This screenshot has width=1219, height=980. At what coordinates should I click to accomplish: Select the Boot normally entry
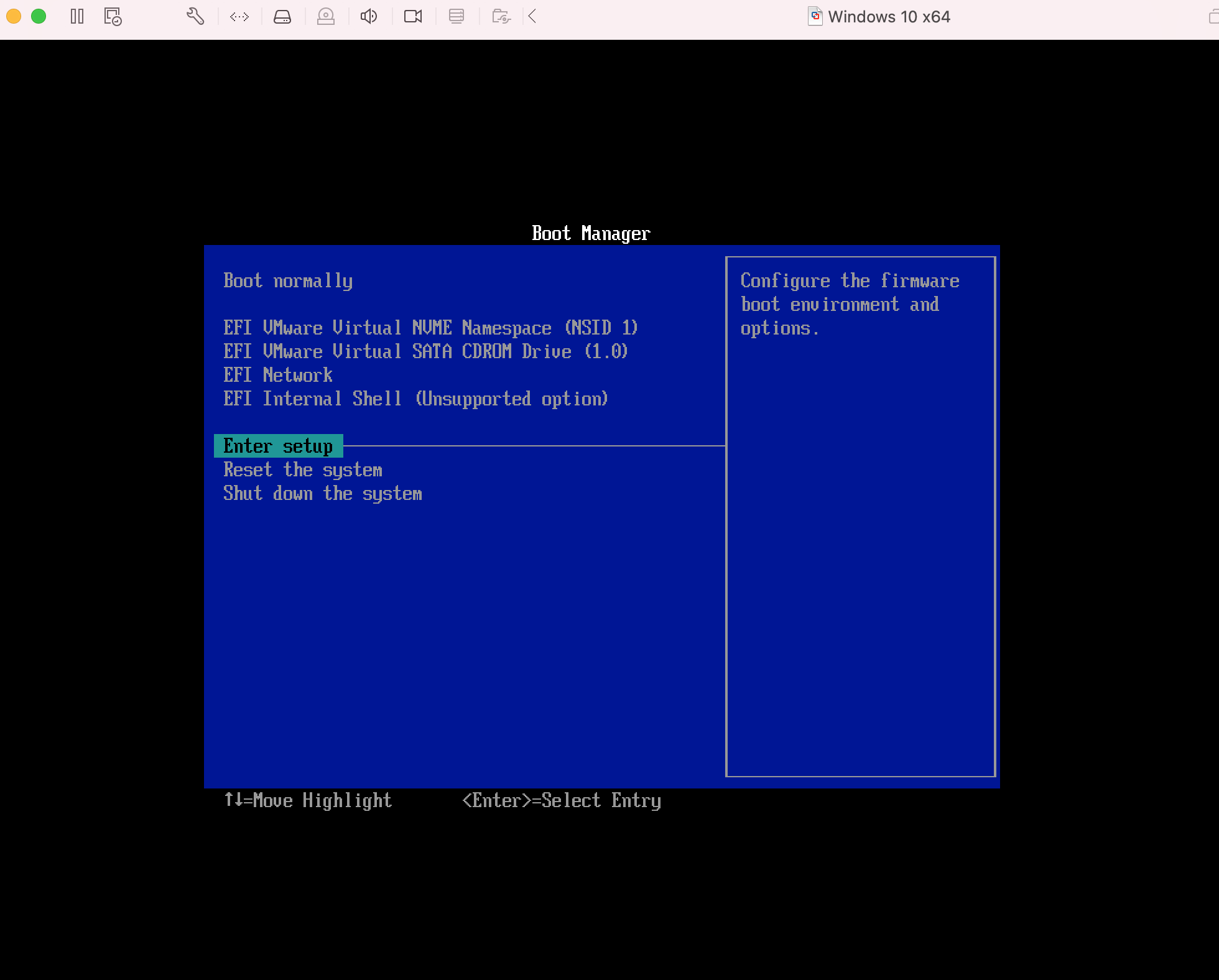coord(288,281)
